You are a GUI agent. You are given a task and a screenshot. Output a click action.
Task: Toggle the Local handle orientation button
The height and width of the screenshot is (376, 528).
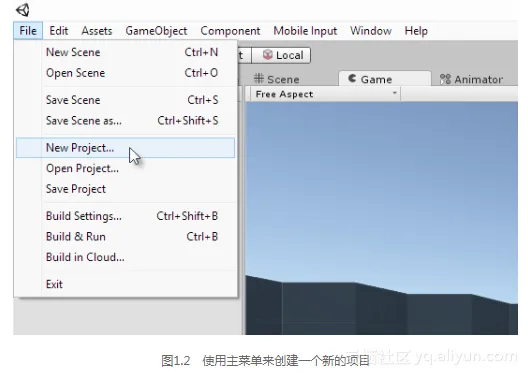(282, 55)
